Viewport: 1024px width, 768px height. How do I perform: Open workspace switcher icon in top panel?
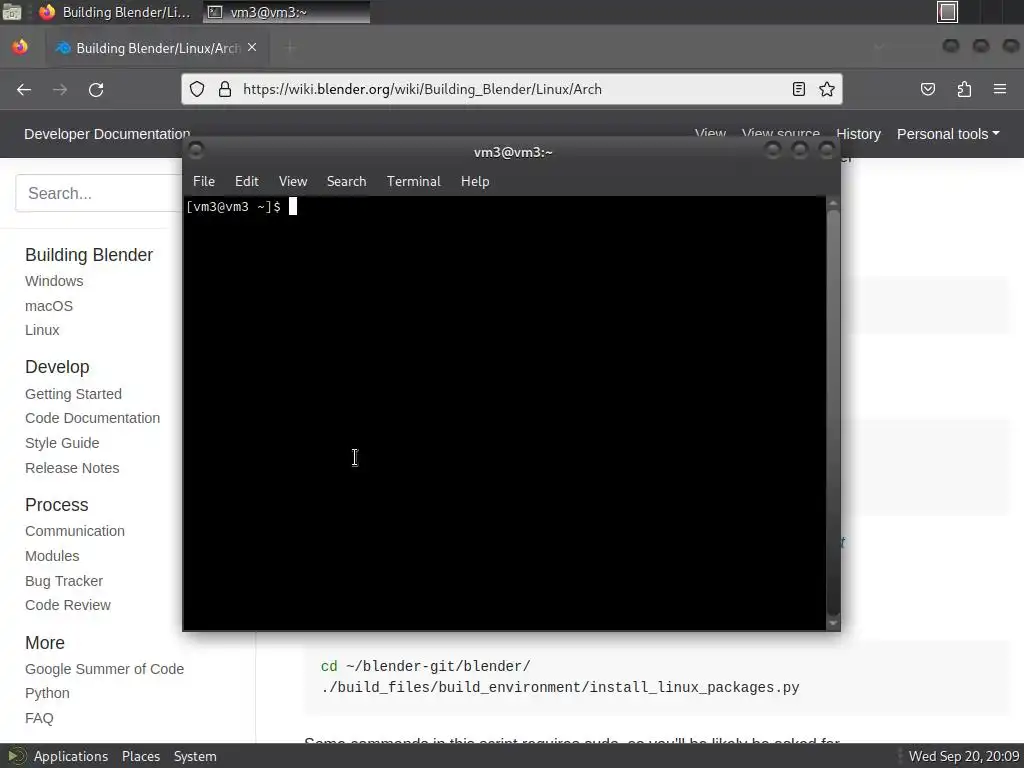[947, 12]
